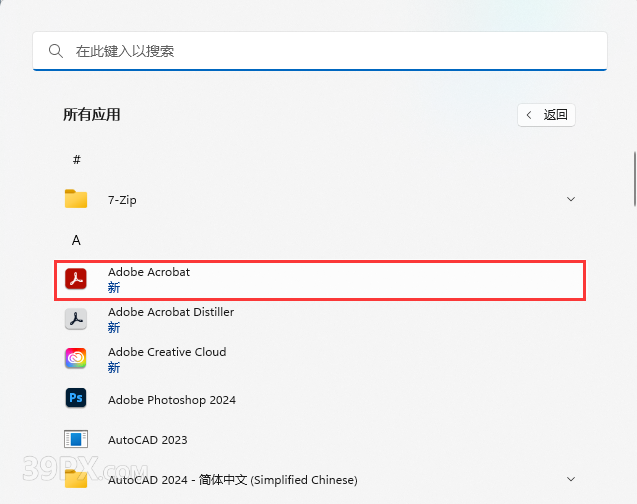
Task: Click AutoCAD 2024 - 简体中文 folder name
Action: coord(232,480)
